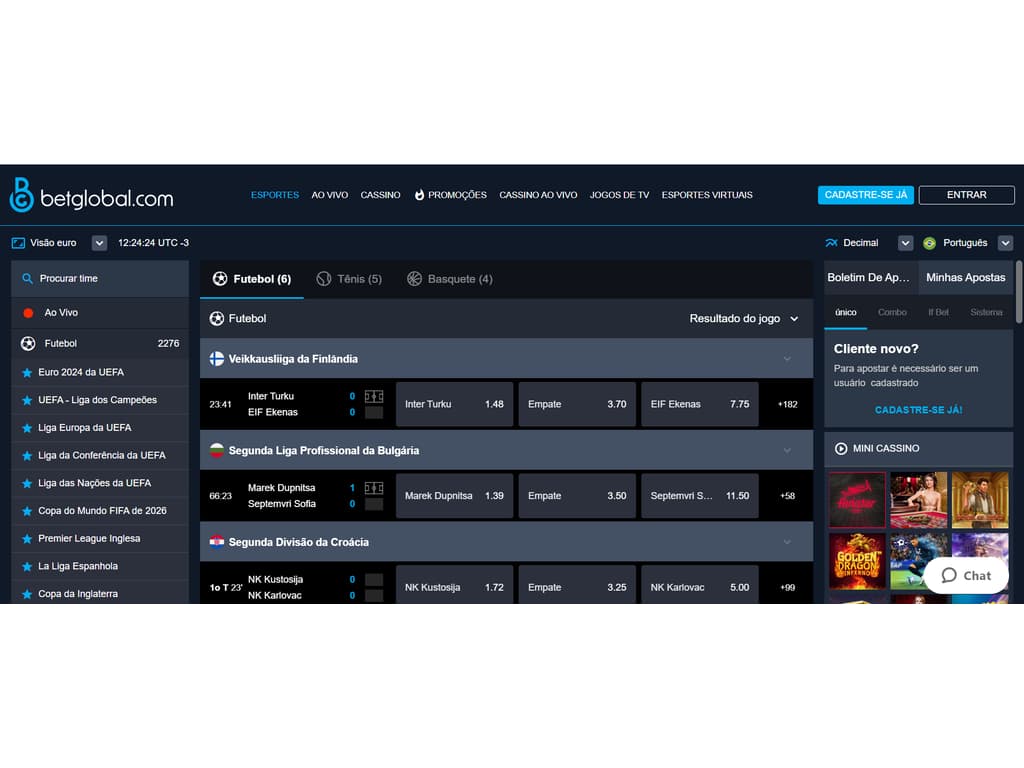Click the betglobal.com logo icon
The height and width of the screenshot is (768, 1024).
21,195
